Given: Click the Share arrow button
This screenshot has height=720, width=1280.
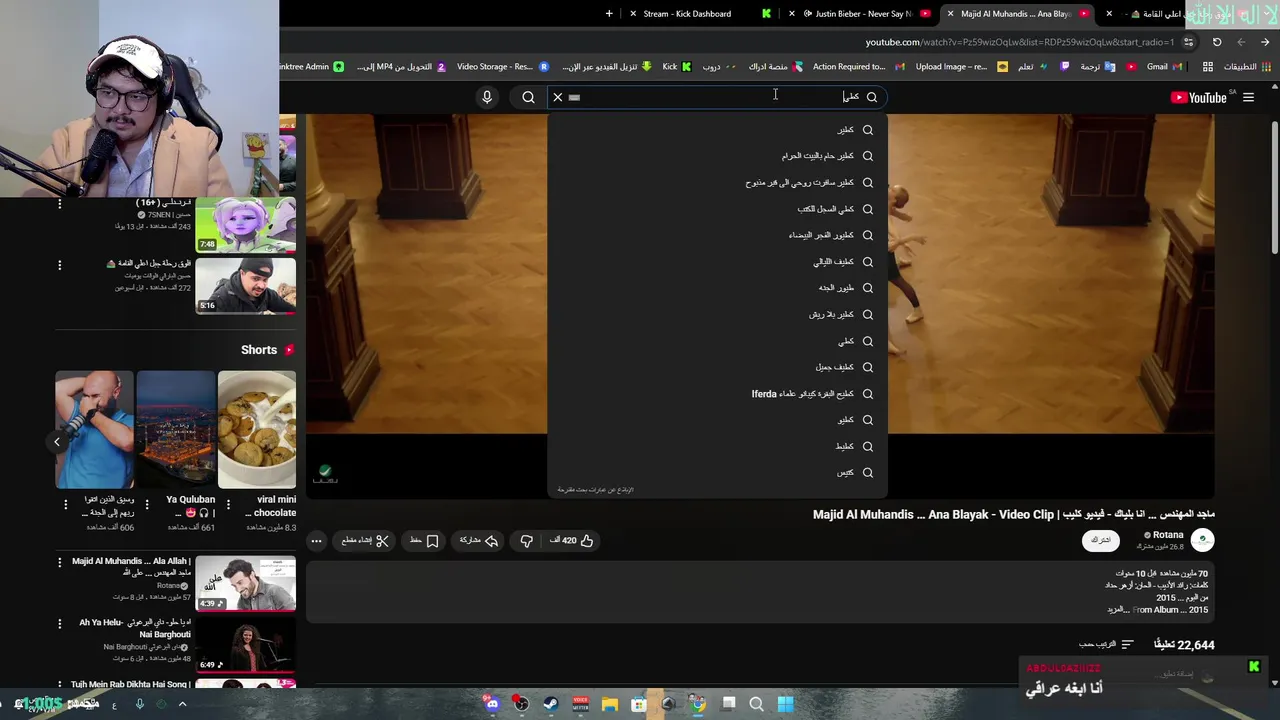Looking at the screenshot, I should [479, 540].
